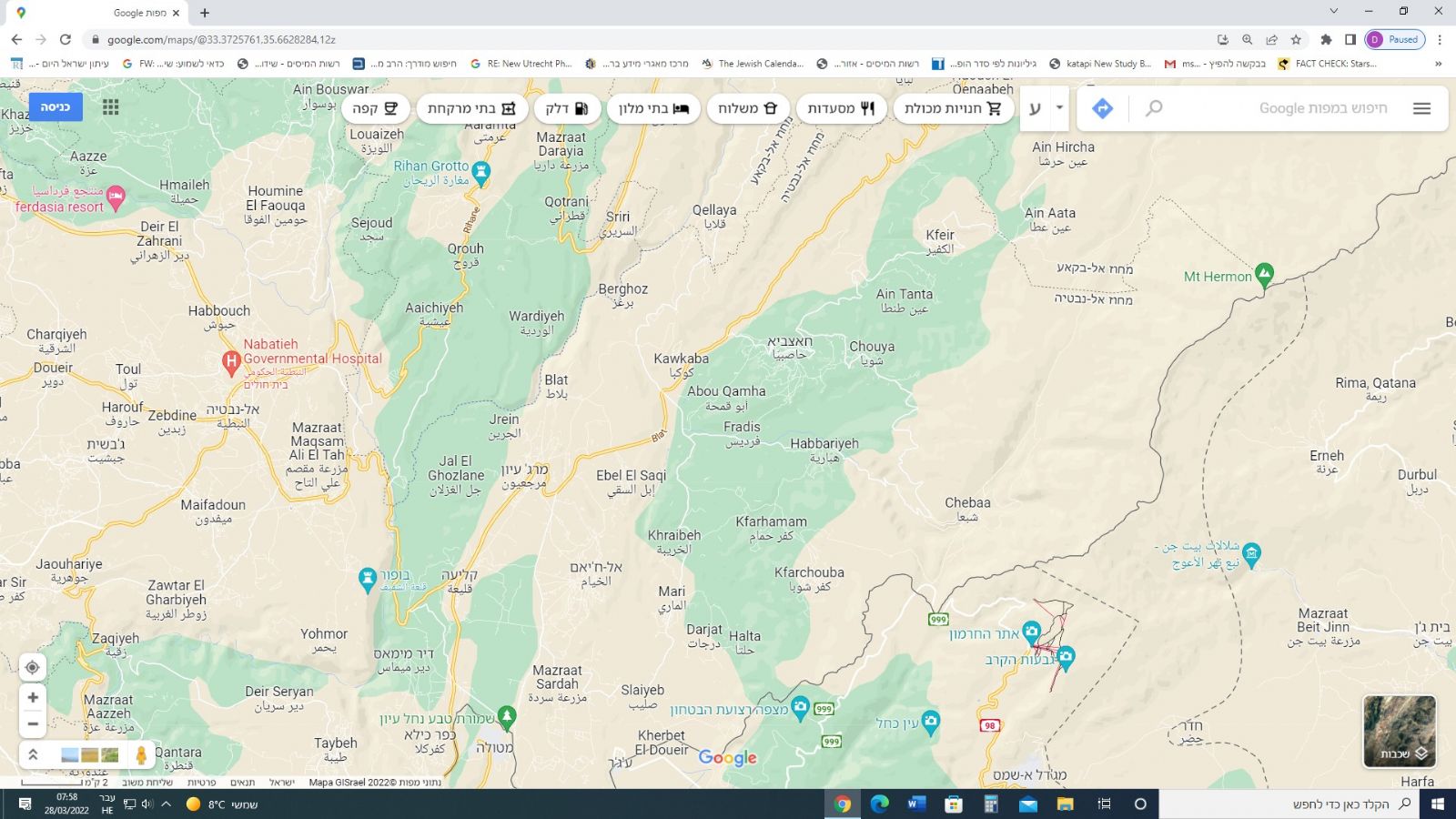
Task: Open the input language dropdown arrow
Action: (1059, 107)
